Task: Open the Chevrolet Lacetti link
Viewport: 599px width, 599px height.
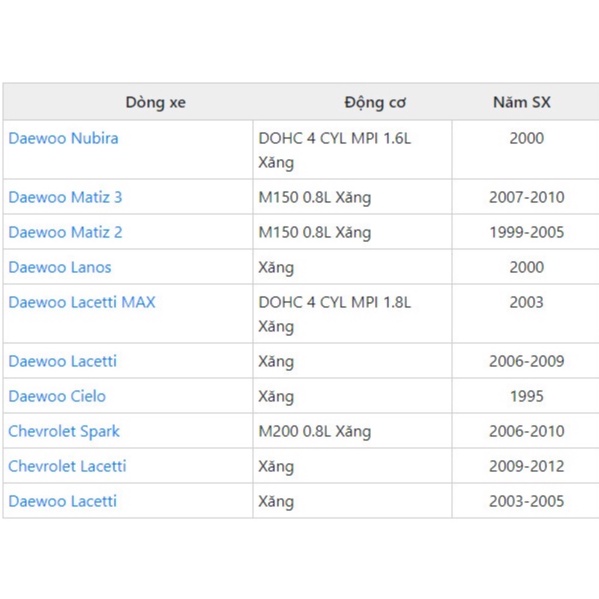Action: click(67, 466)
